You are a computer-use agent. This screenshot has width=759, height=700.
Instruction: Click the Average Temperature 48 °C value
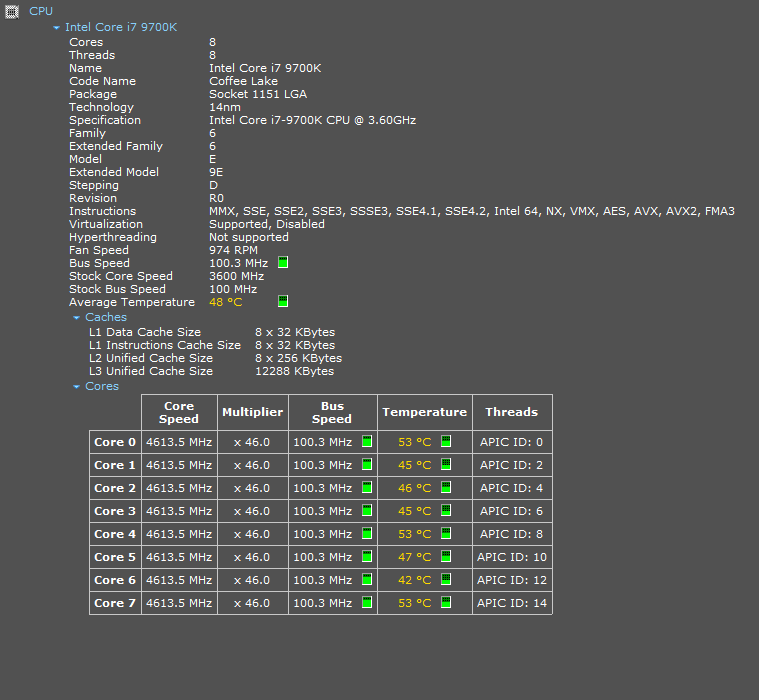226,302
